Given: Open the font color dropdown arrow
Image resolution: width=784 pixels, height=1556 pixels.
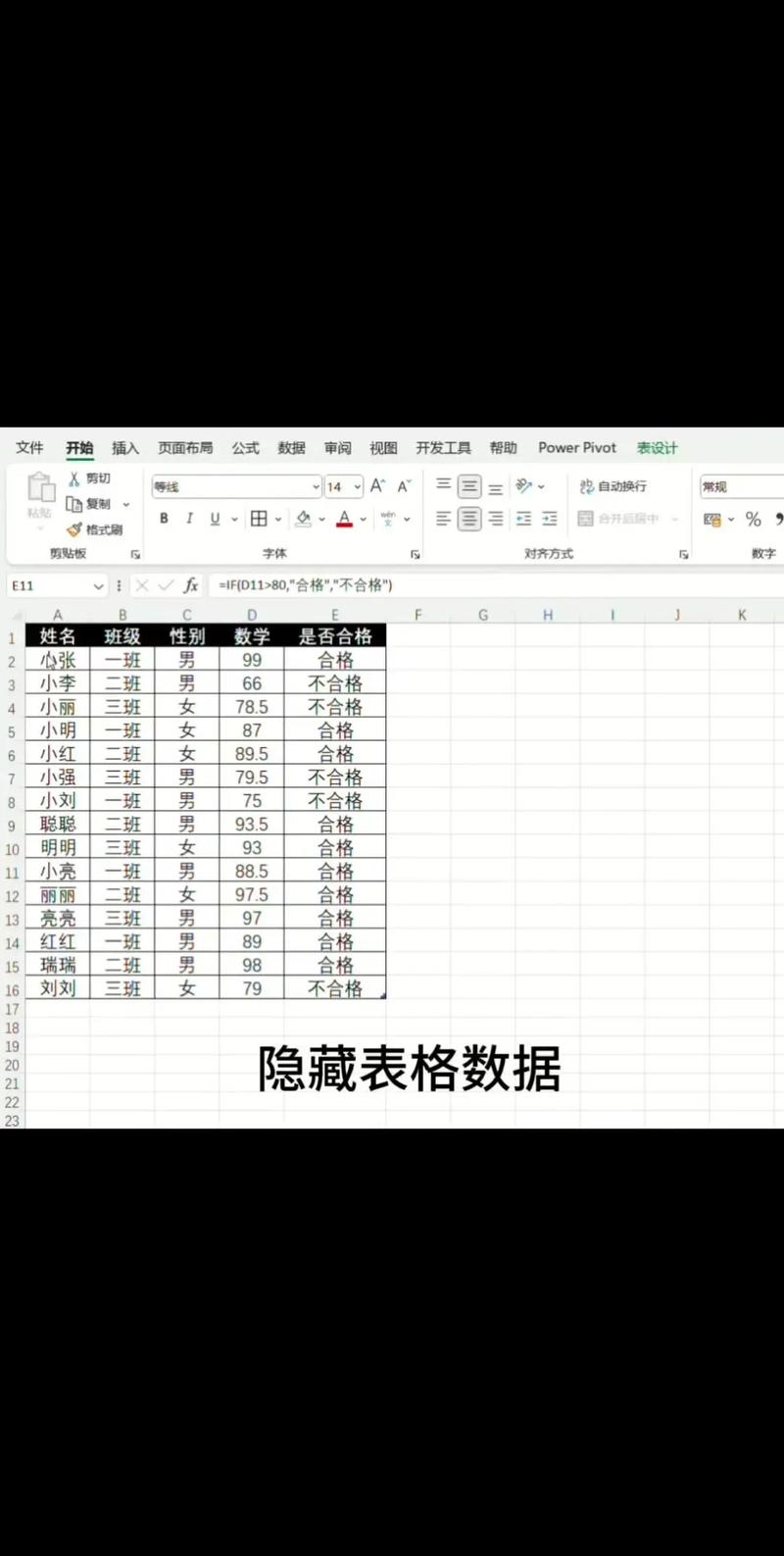Looking at the screenshot, I should coord(363,519).
